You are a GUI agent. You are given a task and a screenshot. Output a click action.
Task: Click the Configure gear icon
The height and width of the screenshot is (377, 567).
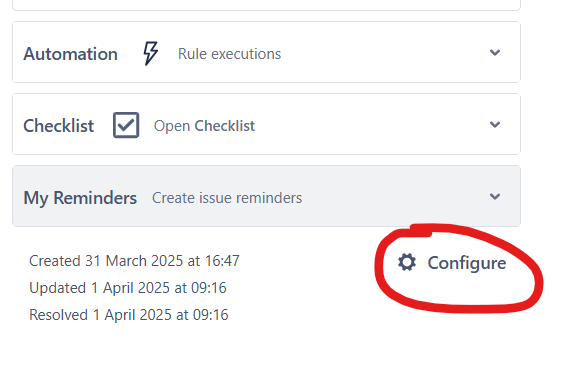[x=407, y=262]
